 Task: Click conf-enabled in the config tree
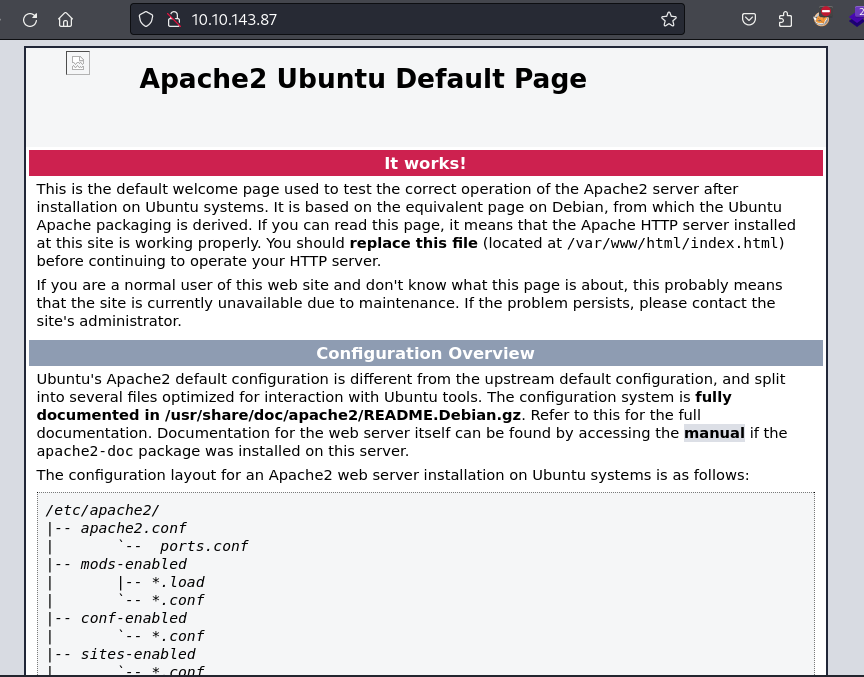point(133,618)
